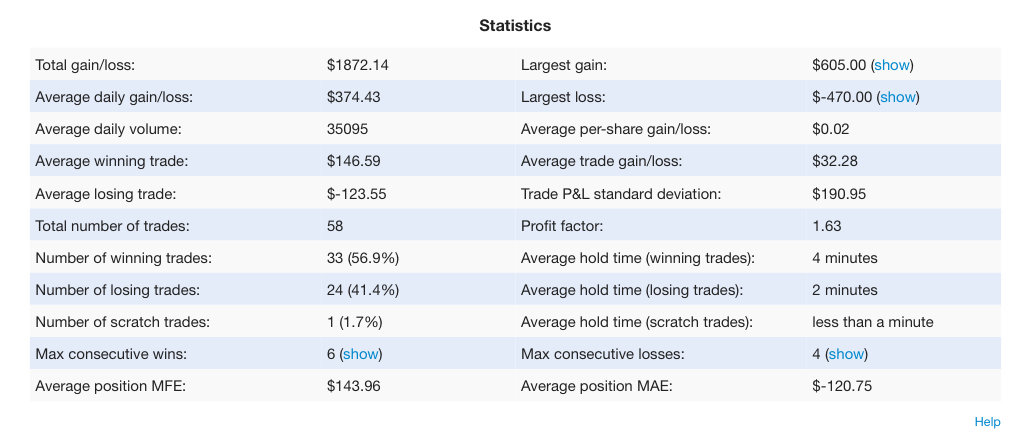Open the show link for Largest gain

[891, 65]
